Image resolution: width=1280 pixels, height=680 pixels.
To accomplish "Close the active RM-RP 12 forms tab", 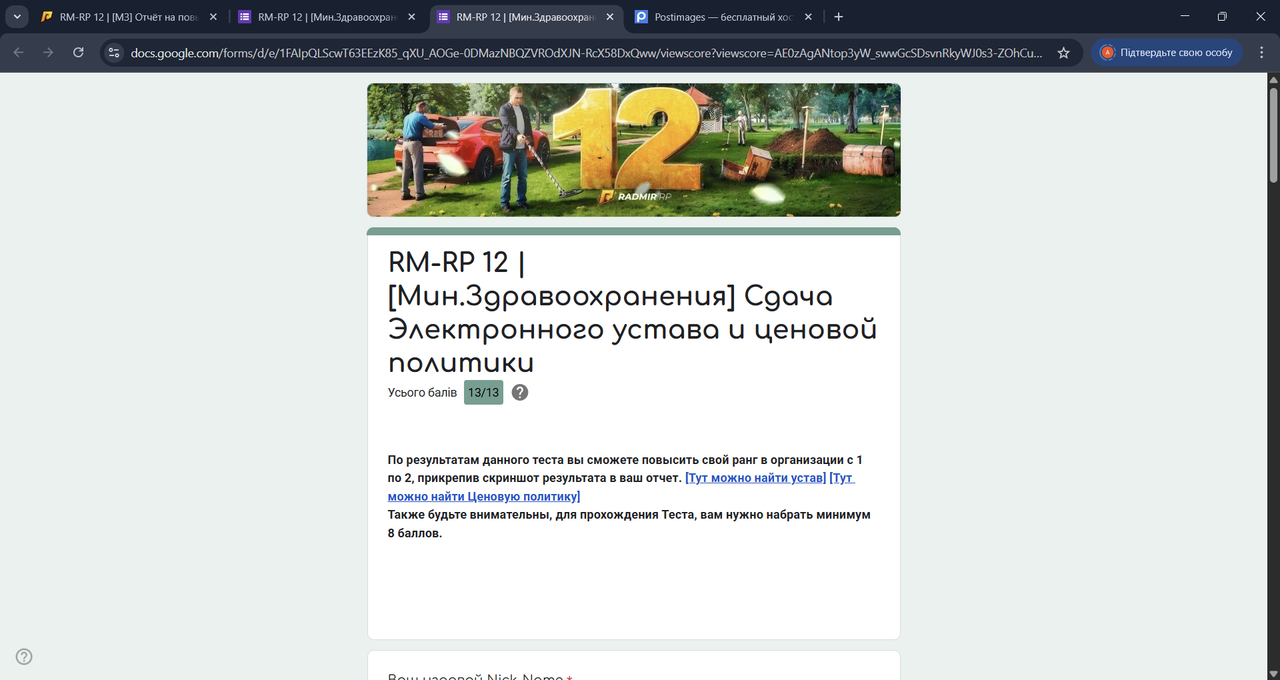I will click(x=608, y=17).
